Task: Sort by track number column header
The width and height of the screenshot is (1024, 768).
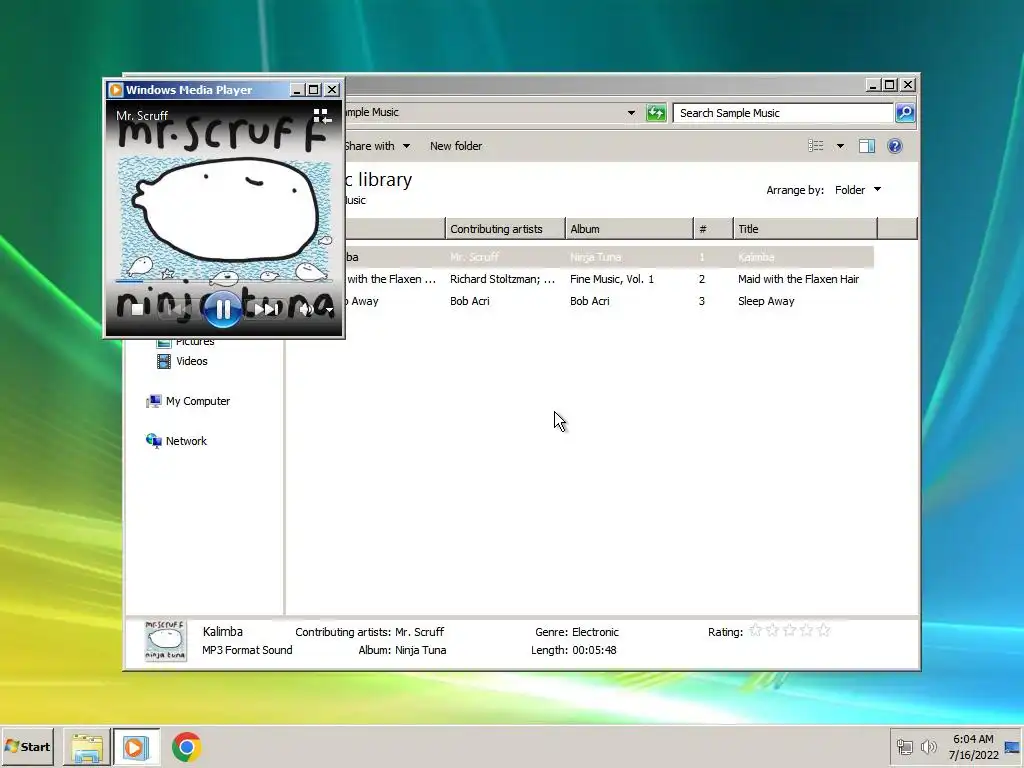Action: pos(713,229)
